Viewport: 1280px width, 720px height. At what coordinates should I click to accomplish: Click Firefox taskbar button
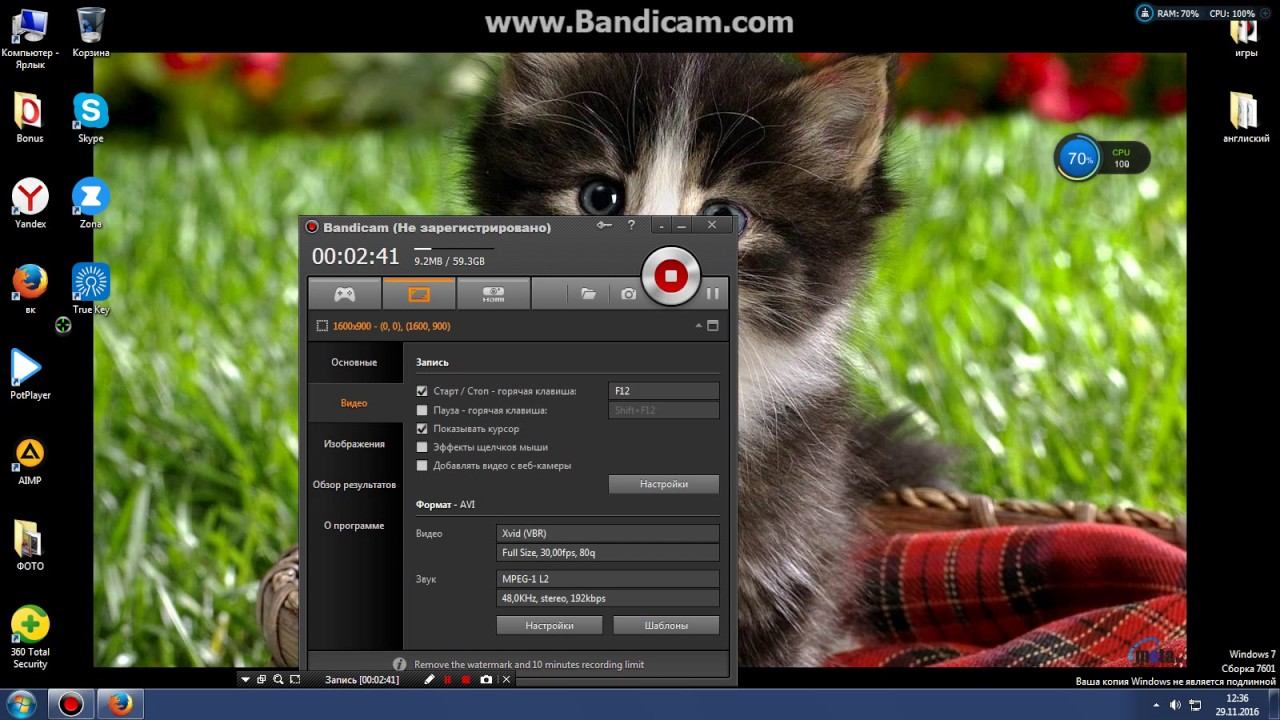point(120,704)
